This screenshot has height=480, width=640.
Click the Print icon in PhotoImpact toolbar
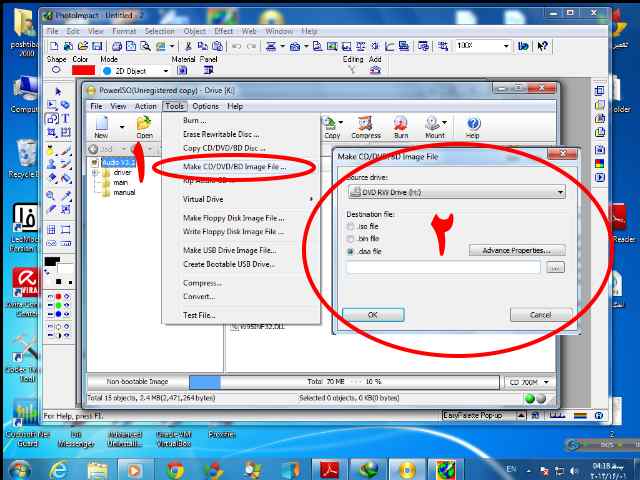point(117,46)
